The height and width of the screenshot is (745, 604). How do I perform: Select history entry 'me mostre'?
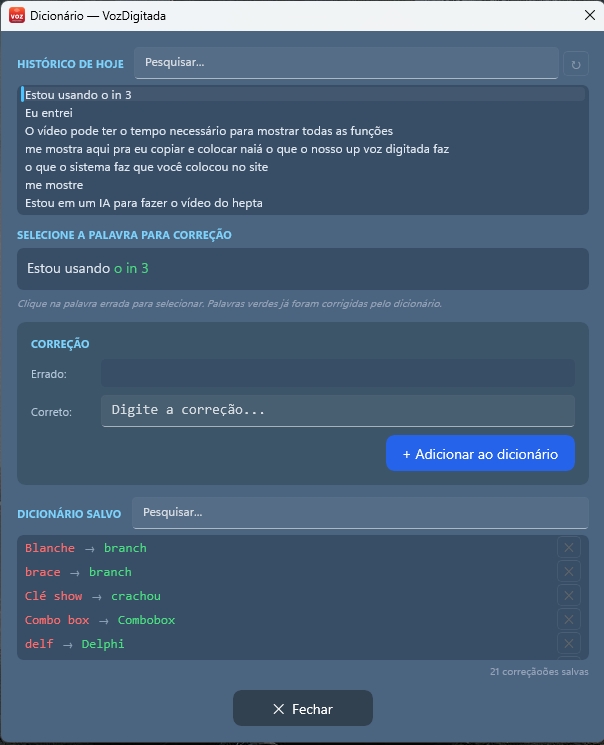[x=54, y=185]
